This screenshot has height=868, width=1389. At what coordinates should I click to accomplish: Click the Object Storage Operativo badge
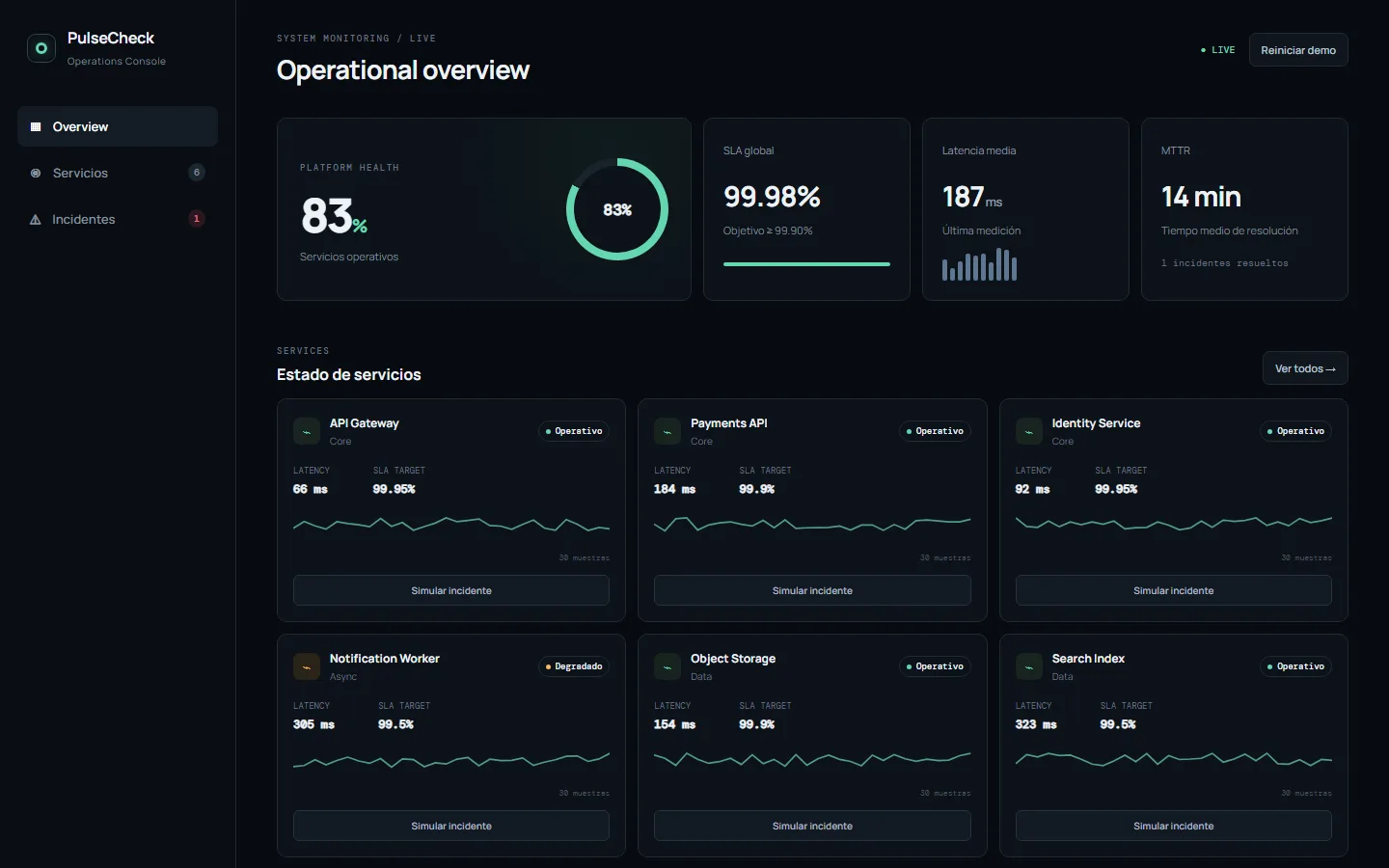[935, 666]
